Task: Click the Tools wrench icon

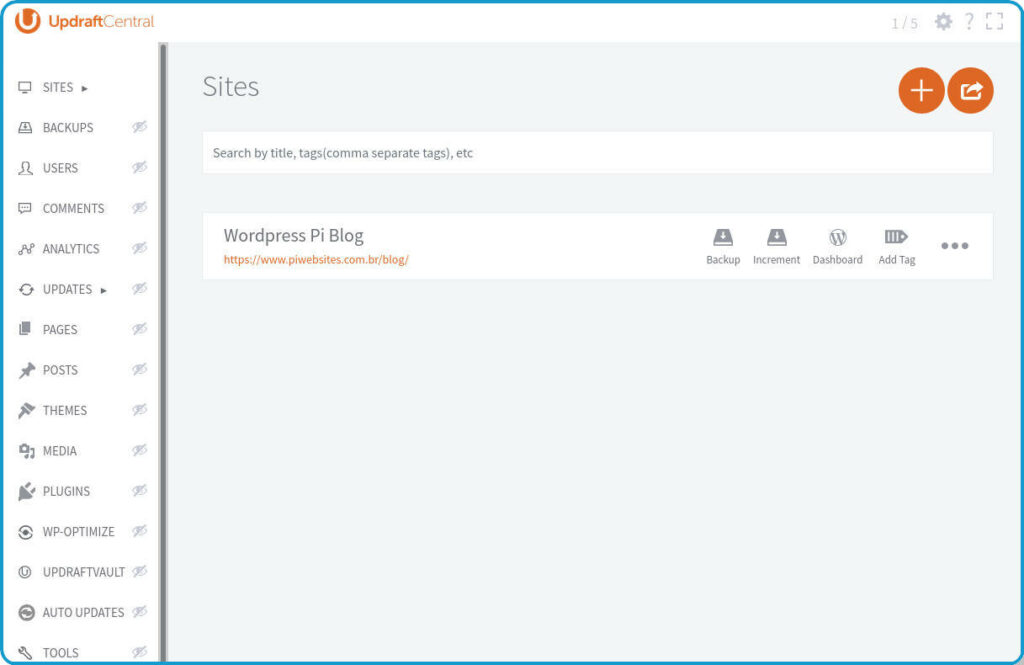Action: coord(25,653)
